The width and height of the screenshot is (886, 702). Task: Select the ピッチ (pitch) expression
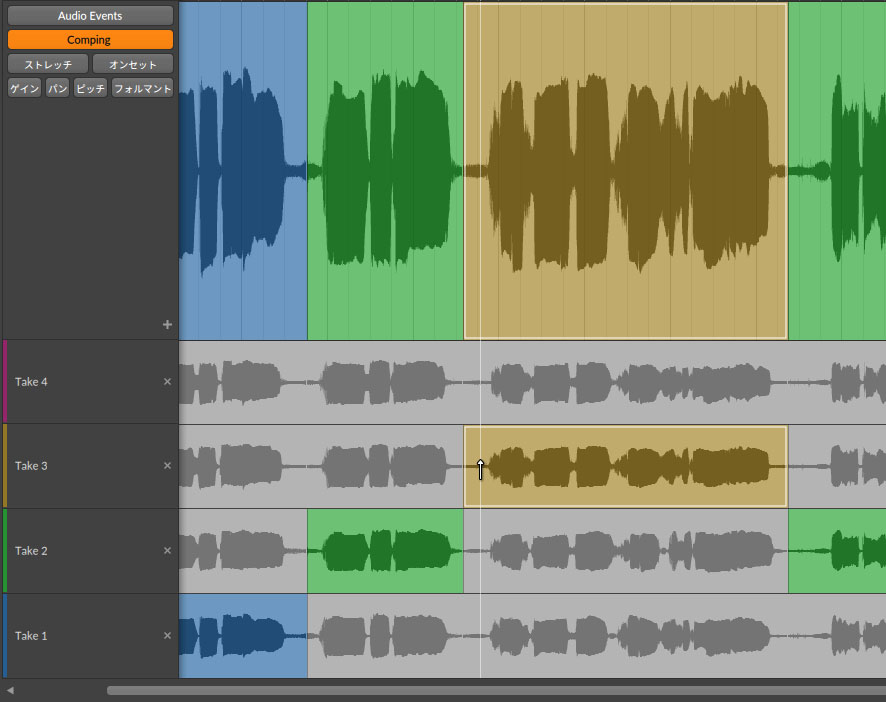click(x=90, y=88)
